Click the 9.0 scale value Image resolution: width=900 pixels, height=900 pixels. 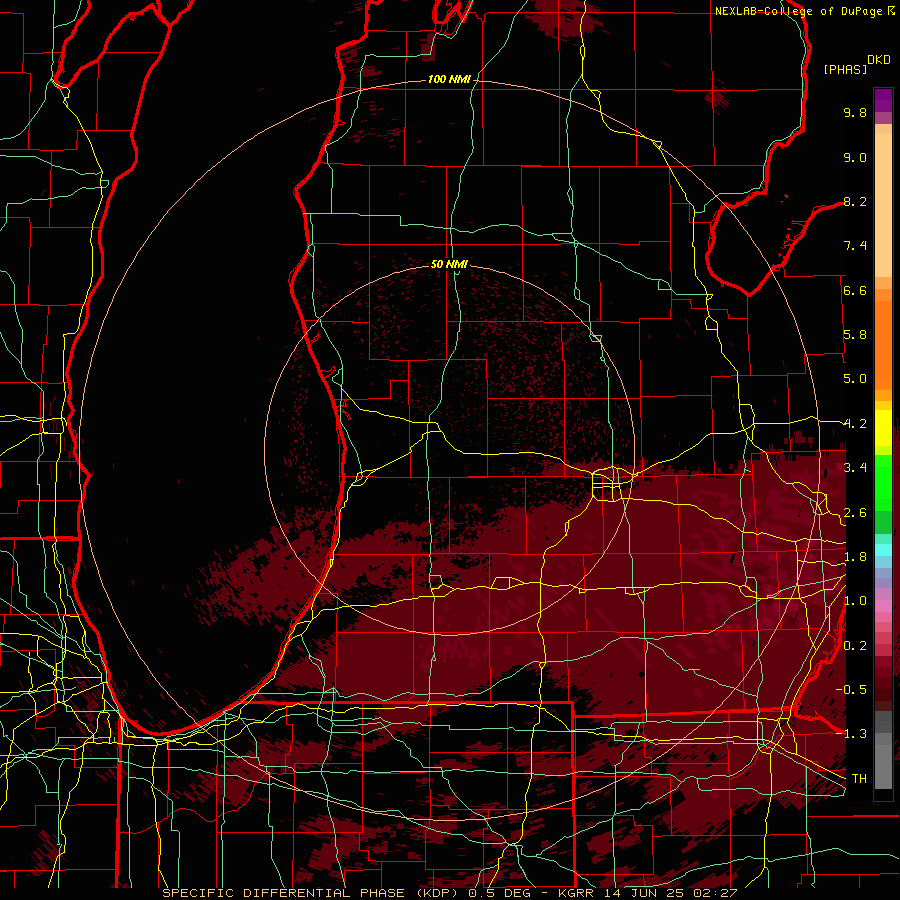click(855, 157)
